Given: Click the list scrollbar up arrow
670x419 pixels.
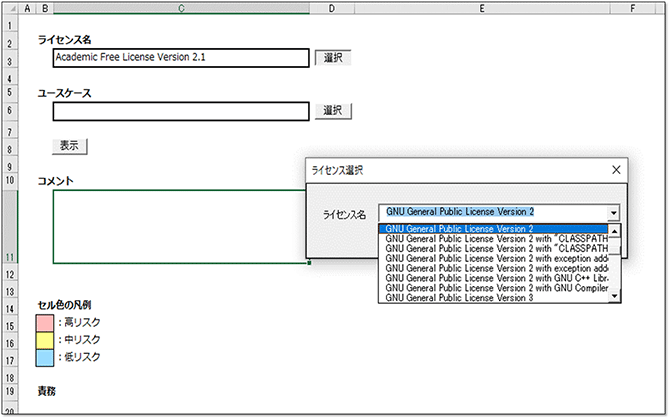Looking at the screenshot, I should pos(614,230).
